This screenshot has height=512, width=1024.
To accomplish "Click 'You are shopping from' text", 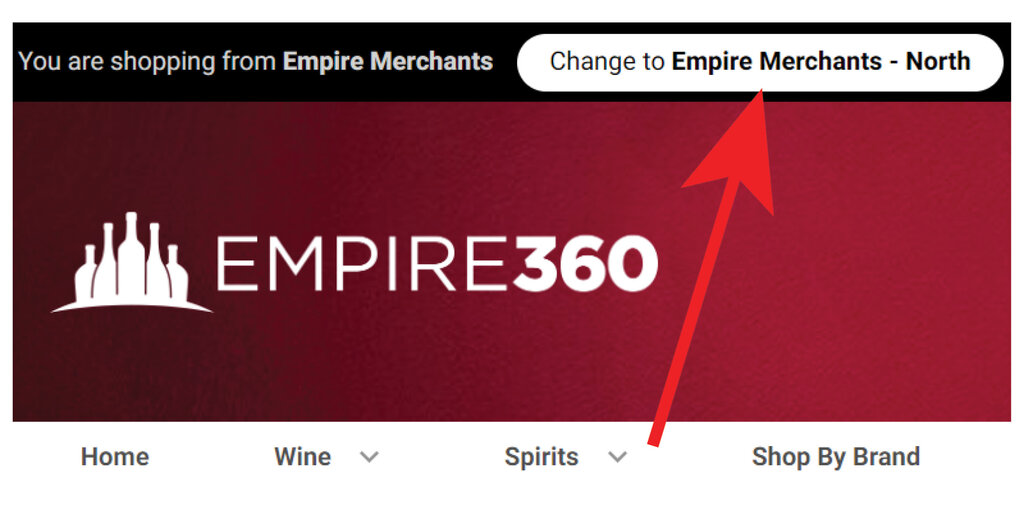I will pos(148,62).
